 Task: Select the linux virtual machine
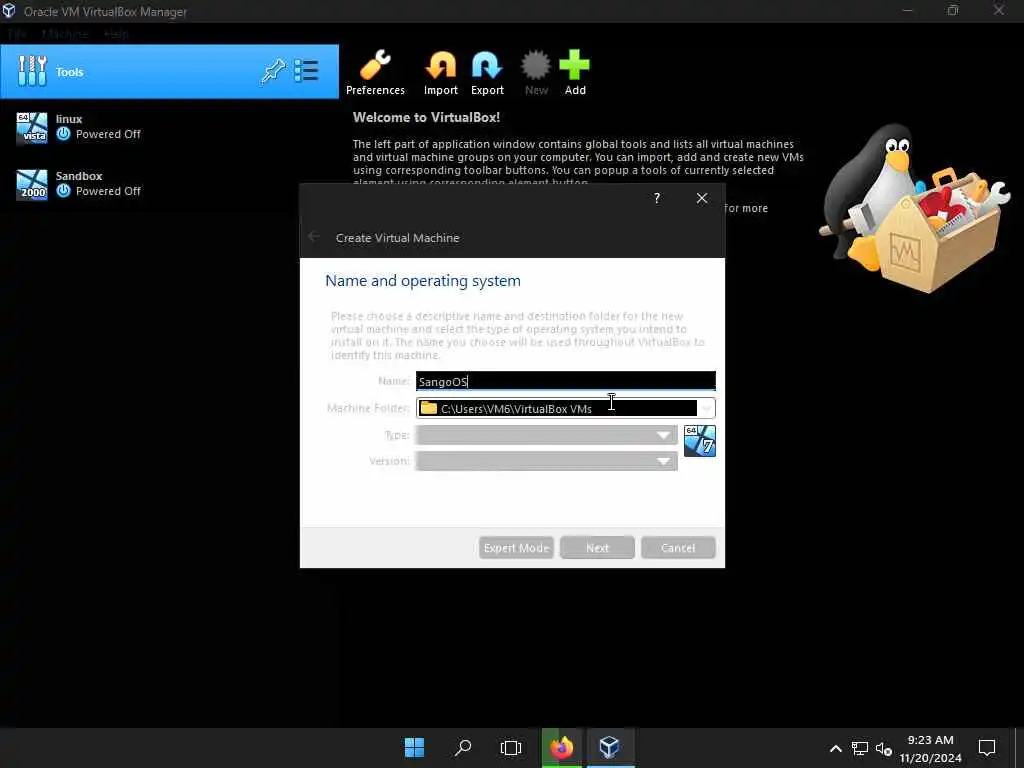click(169, 127)
